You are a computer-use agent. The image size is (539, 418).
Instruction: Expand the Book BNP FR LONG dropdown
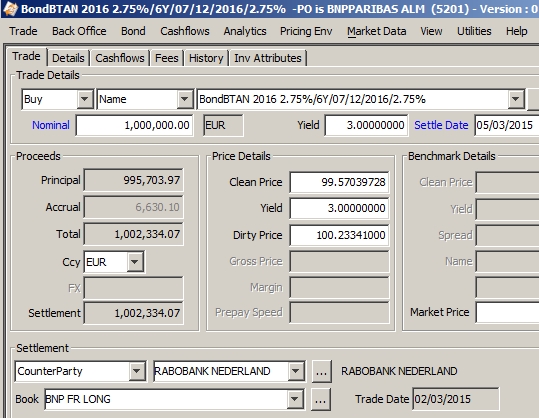tap(295, 399)
